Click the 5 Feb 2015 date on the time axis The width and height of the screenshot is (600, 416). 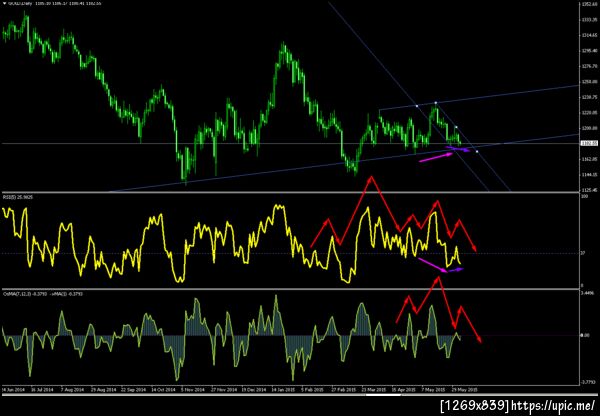[x=314, y=389]
